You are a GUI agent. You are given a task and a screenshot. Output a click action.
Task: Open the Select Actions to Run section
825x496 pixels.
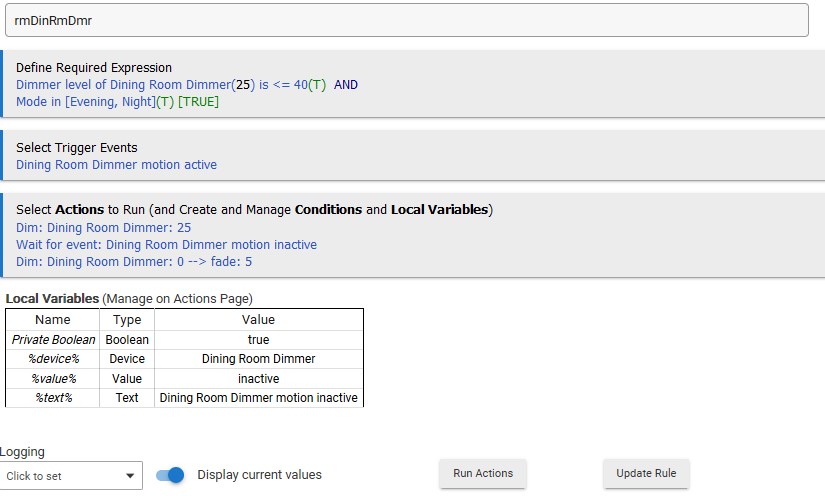coord(254,210)
